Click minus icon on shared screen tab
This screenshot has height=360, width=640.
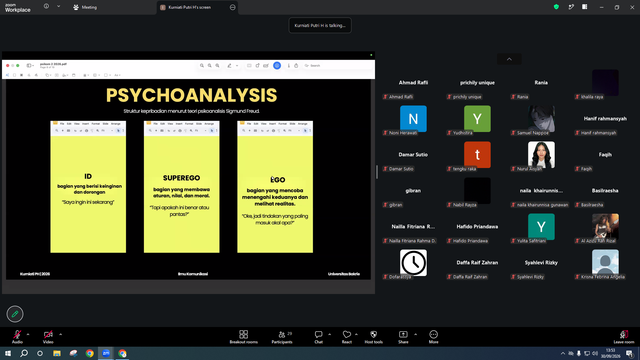(x=233, y=7)
